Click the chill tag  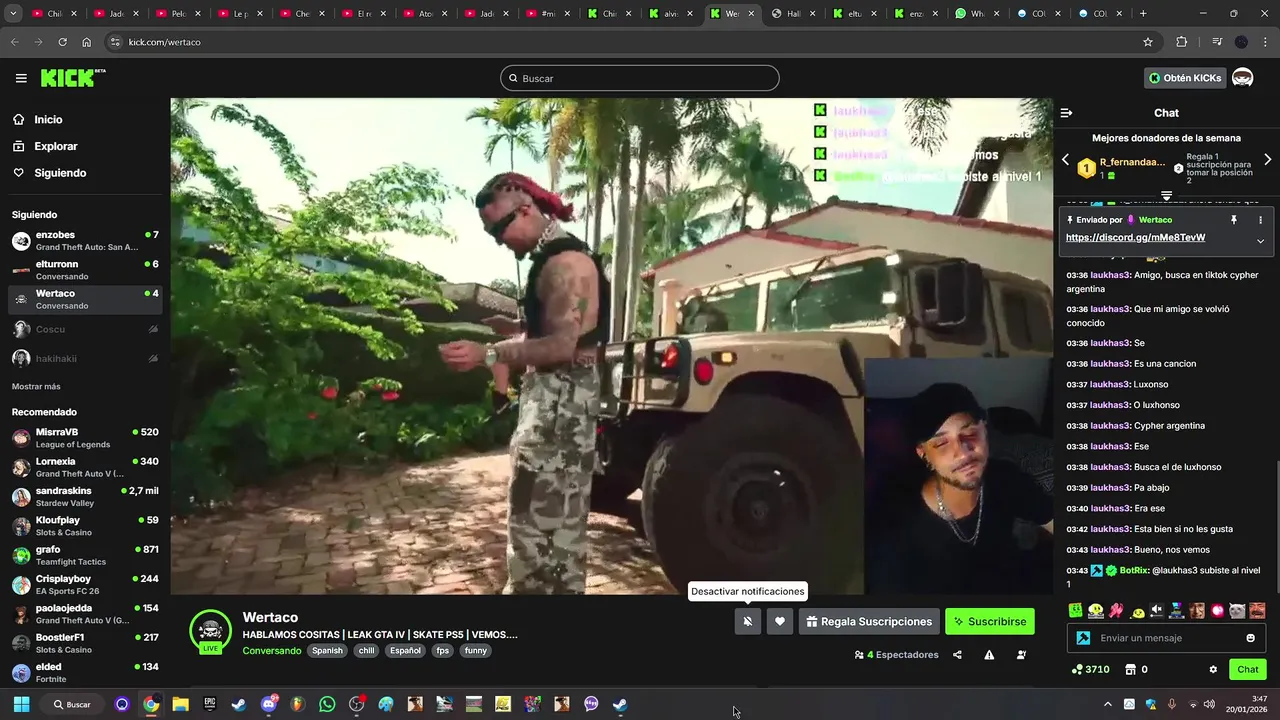[x=367, y=651]
